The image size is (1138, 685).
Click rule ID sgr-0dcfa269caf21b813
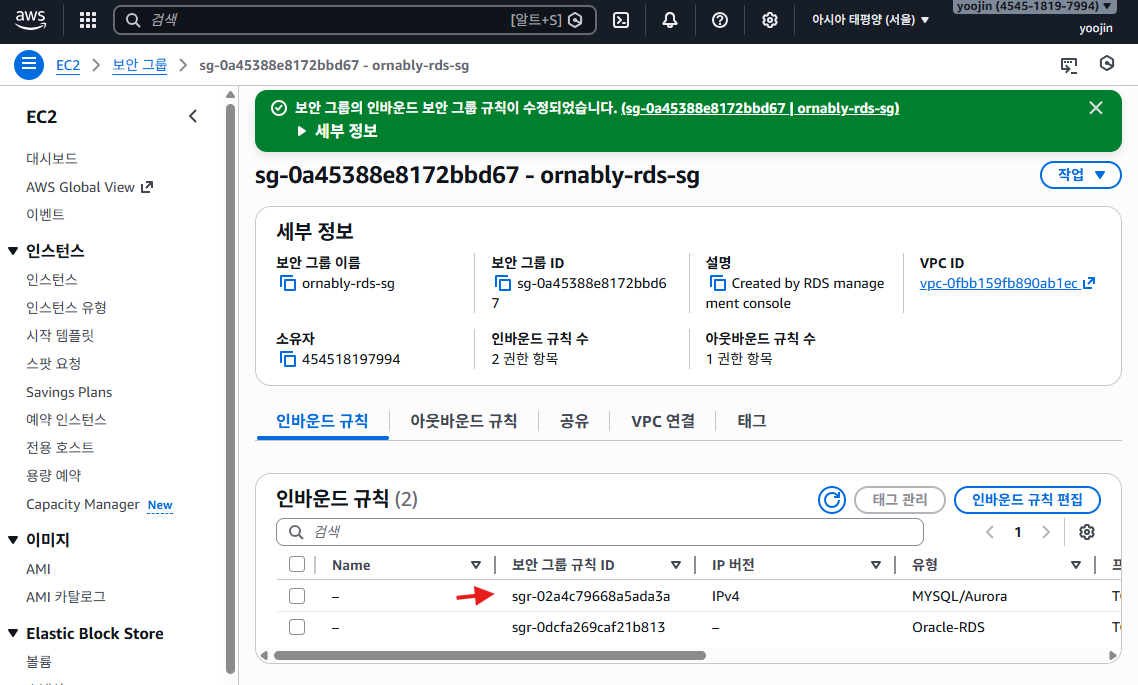[x=589, y=628]
